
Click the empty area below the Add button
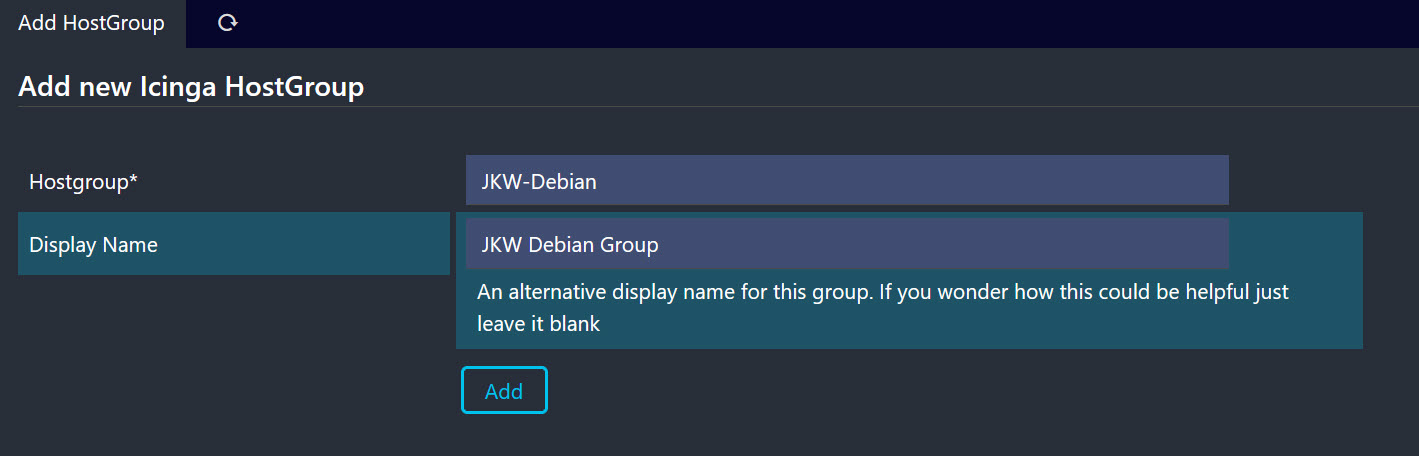click(x=504, y=436)
